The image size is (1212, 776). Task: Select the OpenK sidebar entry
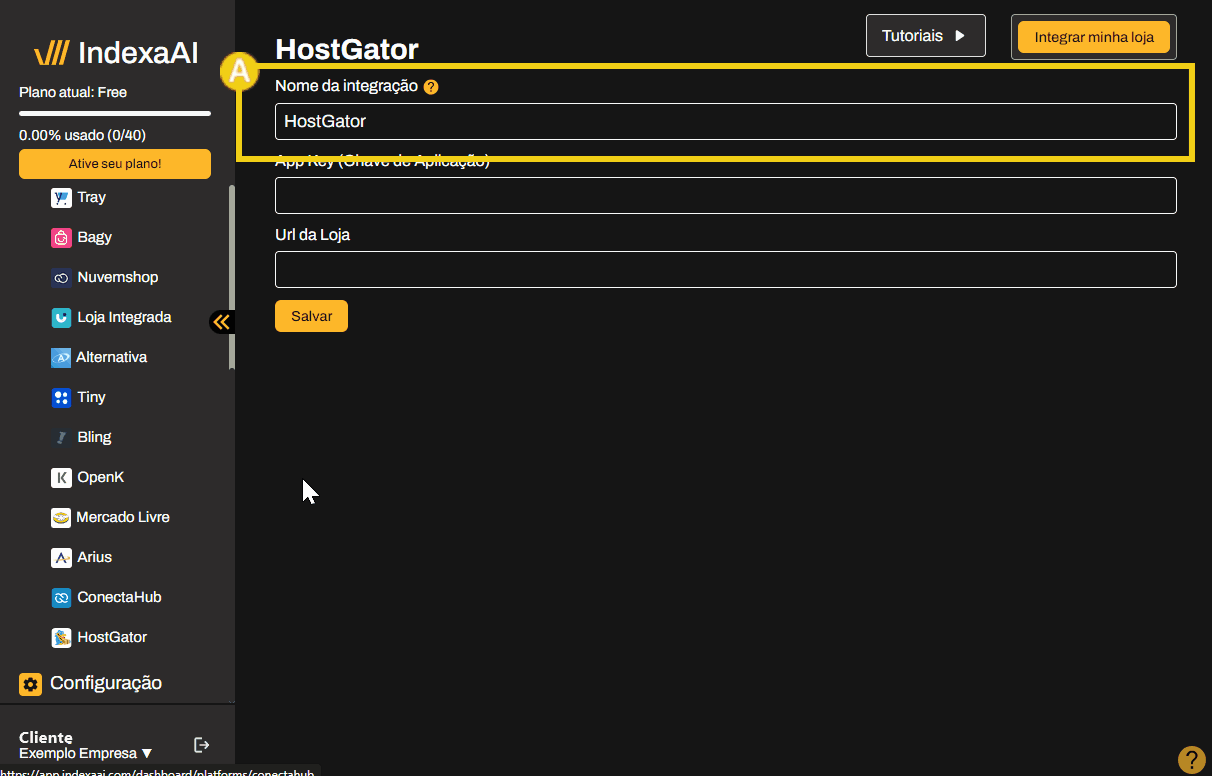[x=100, y=478]
